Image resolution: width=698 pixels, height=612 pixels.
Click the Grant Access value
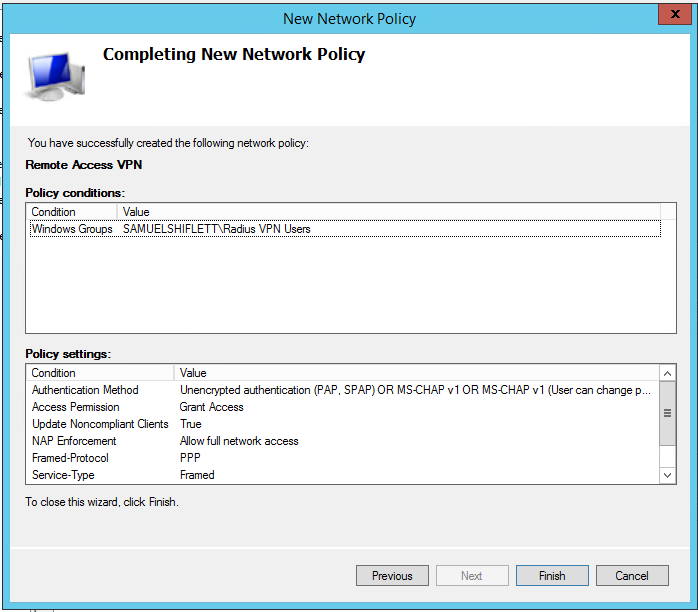[x=211, y=407]
